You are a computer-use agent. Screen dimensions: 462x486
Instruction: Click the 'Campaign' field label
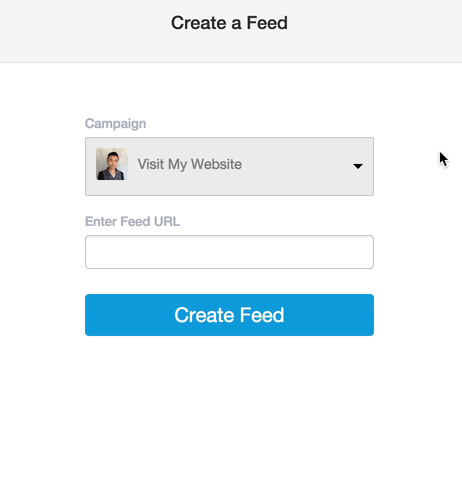click(115, 124)
